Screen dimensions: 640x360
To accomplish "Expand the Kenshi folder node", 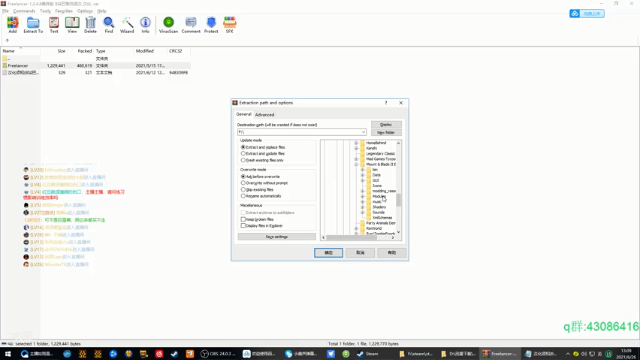I will tap(356, 148).
